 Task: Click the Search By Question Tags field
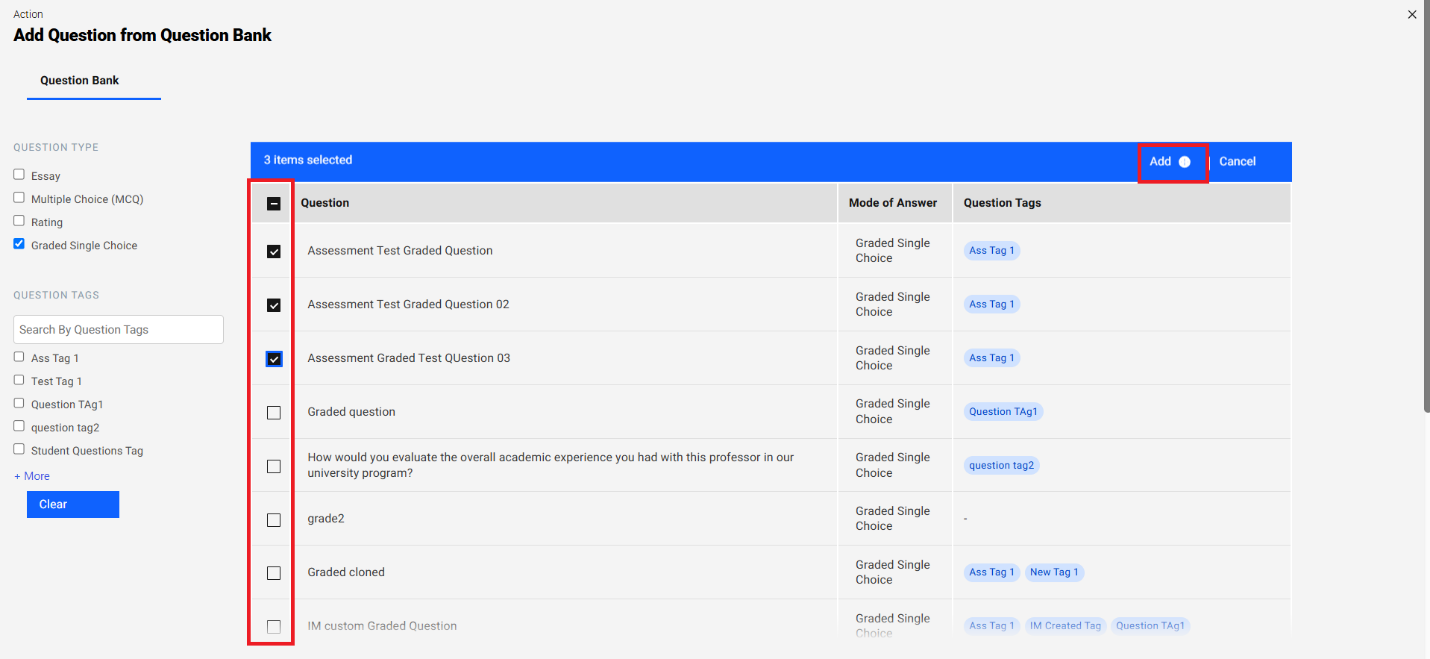[117, 329]
